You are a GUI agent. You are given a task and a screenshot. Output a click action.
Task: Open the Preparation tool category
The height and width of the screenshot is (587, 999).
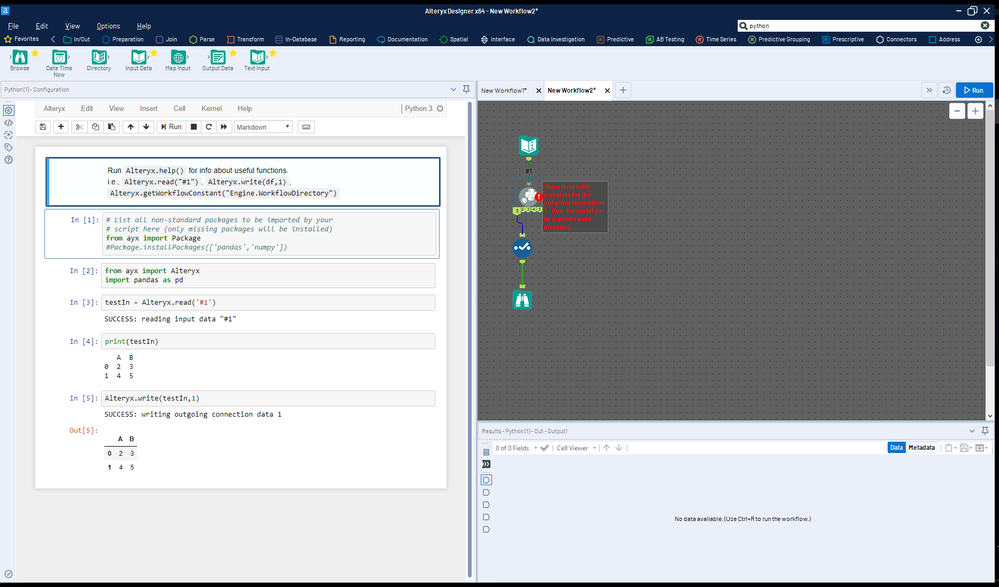122,40
